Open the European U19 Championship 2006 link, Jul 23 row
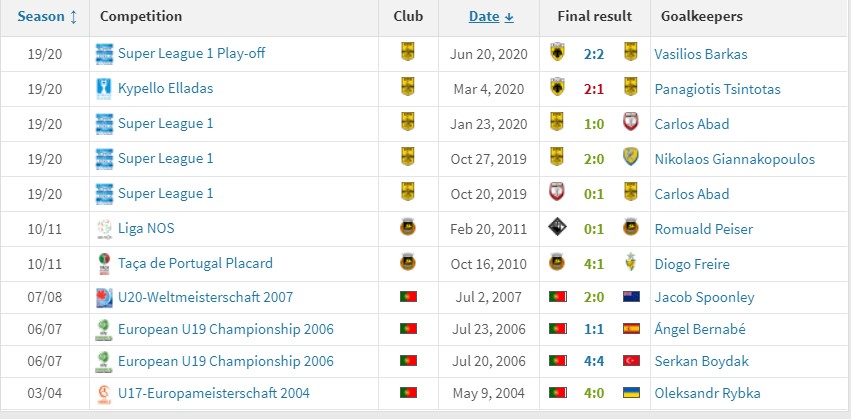851x419 pixels. click(x=226, y=329)
